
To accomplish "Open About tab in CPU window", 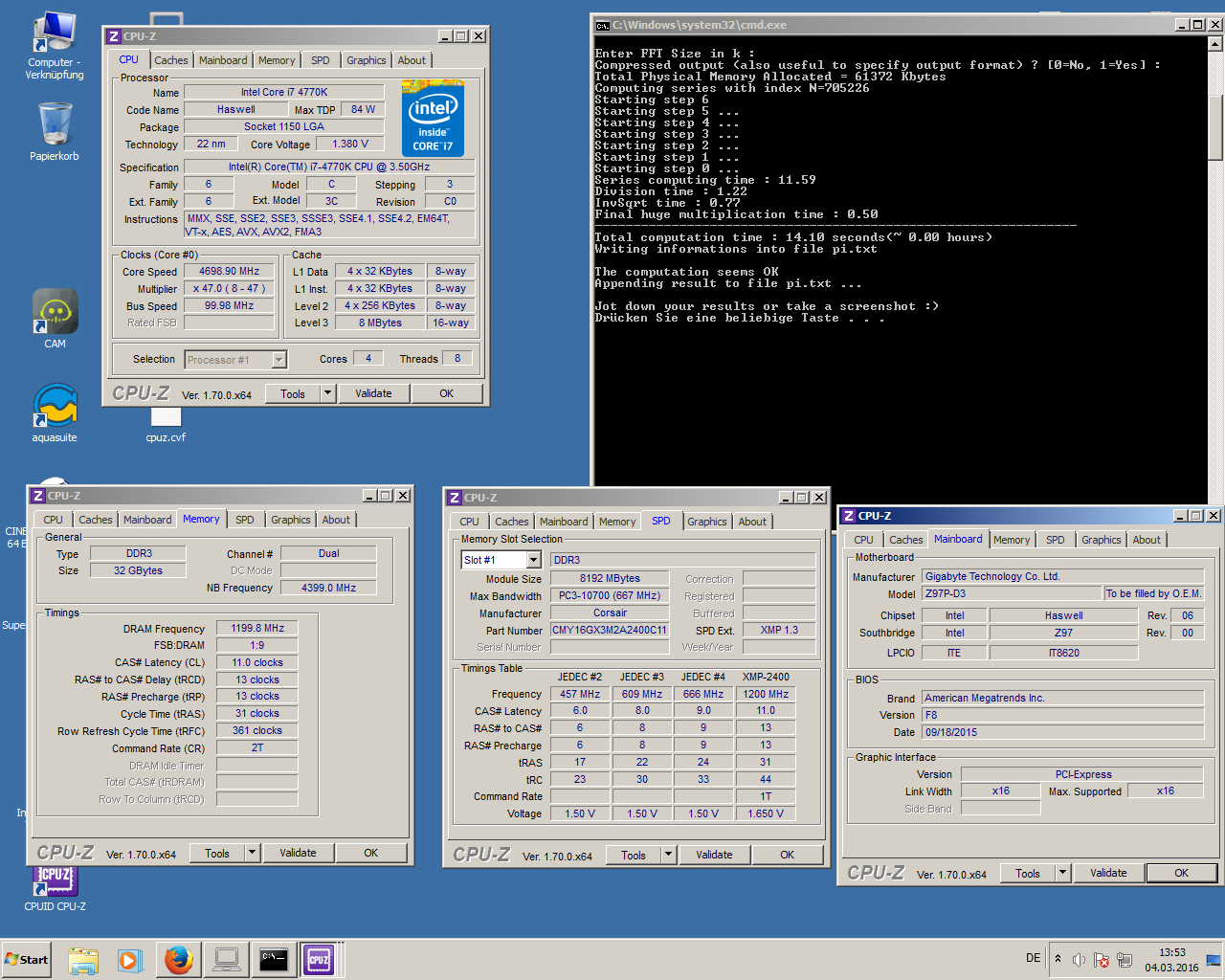I will (412, 60).
